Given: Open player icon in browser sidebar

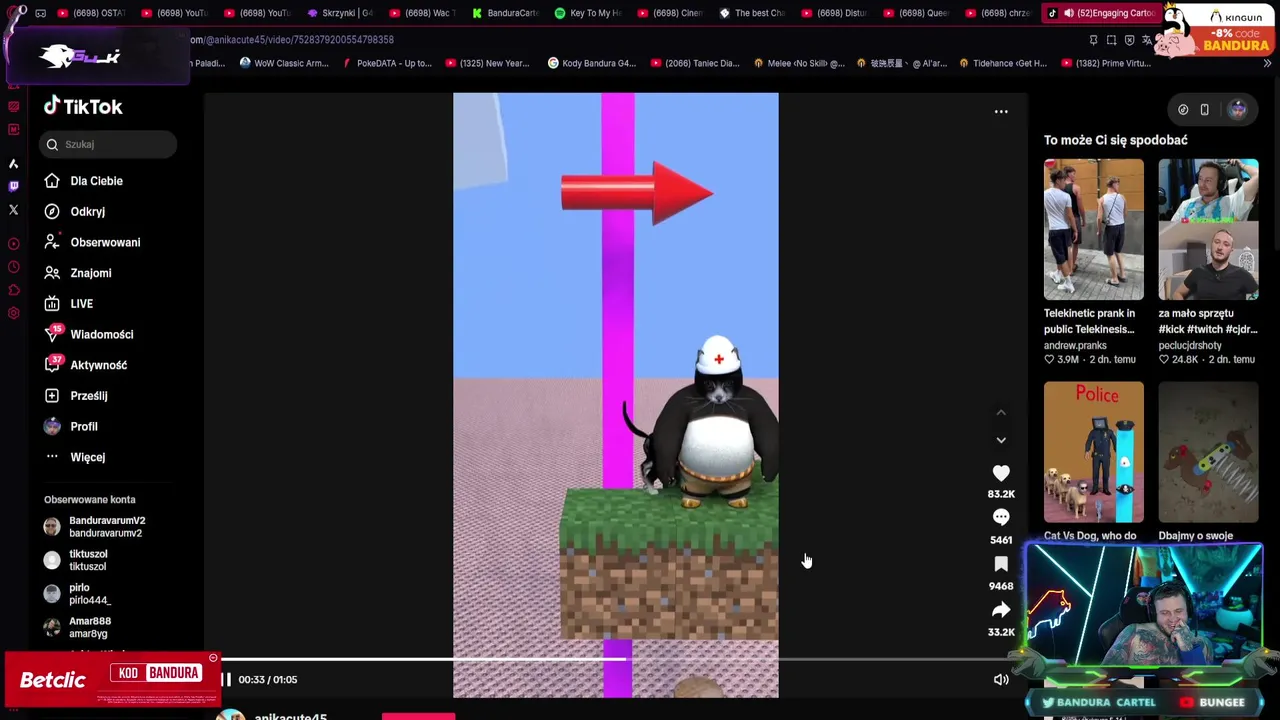Looking at the screenshot, I should (x=13, y=243).
